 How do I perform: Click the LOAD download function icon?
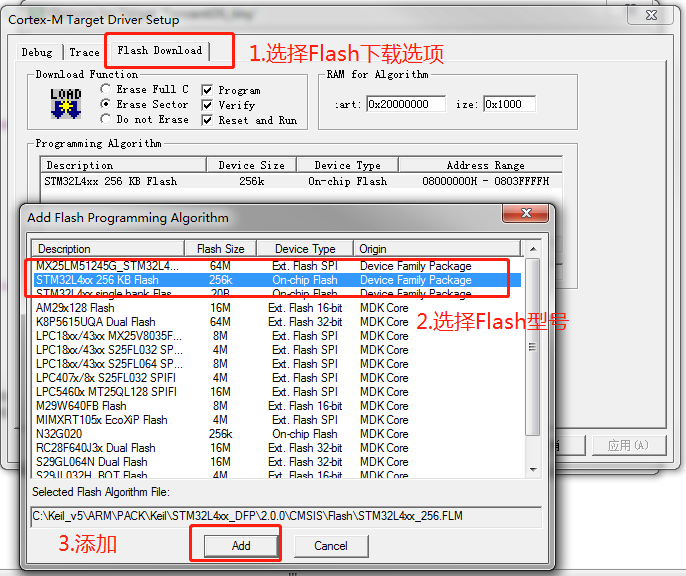tap(66, 104)
